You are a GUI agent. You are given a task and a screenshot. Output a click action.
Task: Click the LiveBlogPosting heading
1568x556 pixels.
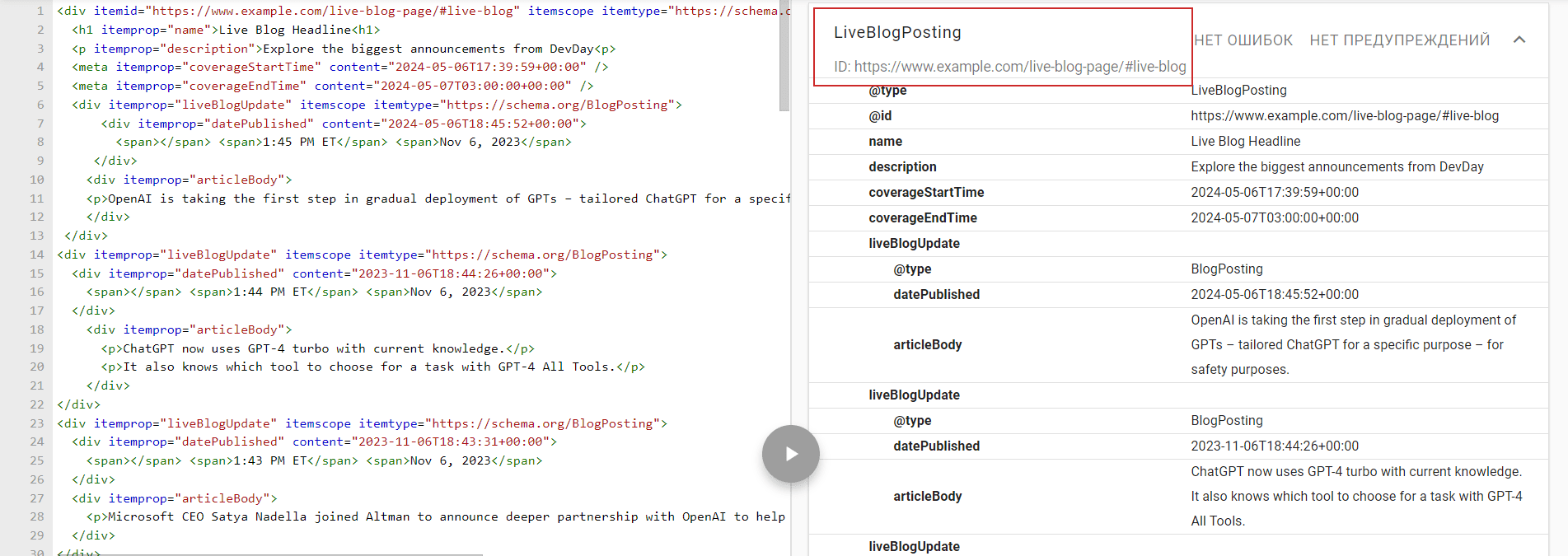click(897, 32)
